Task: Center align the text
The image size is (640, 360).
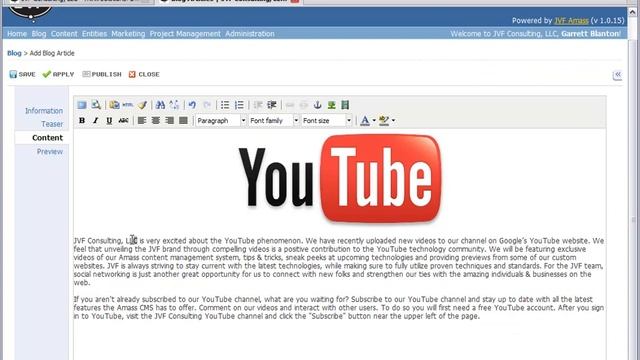Action: (156, 120)
